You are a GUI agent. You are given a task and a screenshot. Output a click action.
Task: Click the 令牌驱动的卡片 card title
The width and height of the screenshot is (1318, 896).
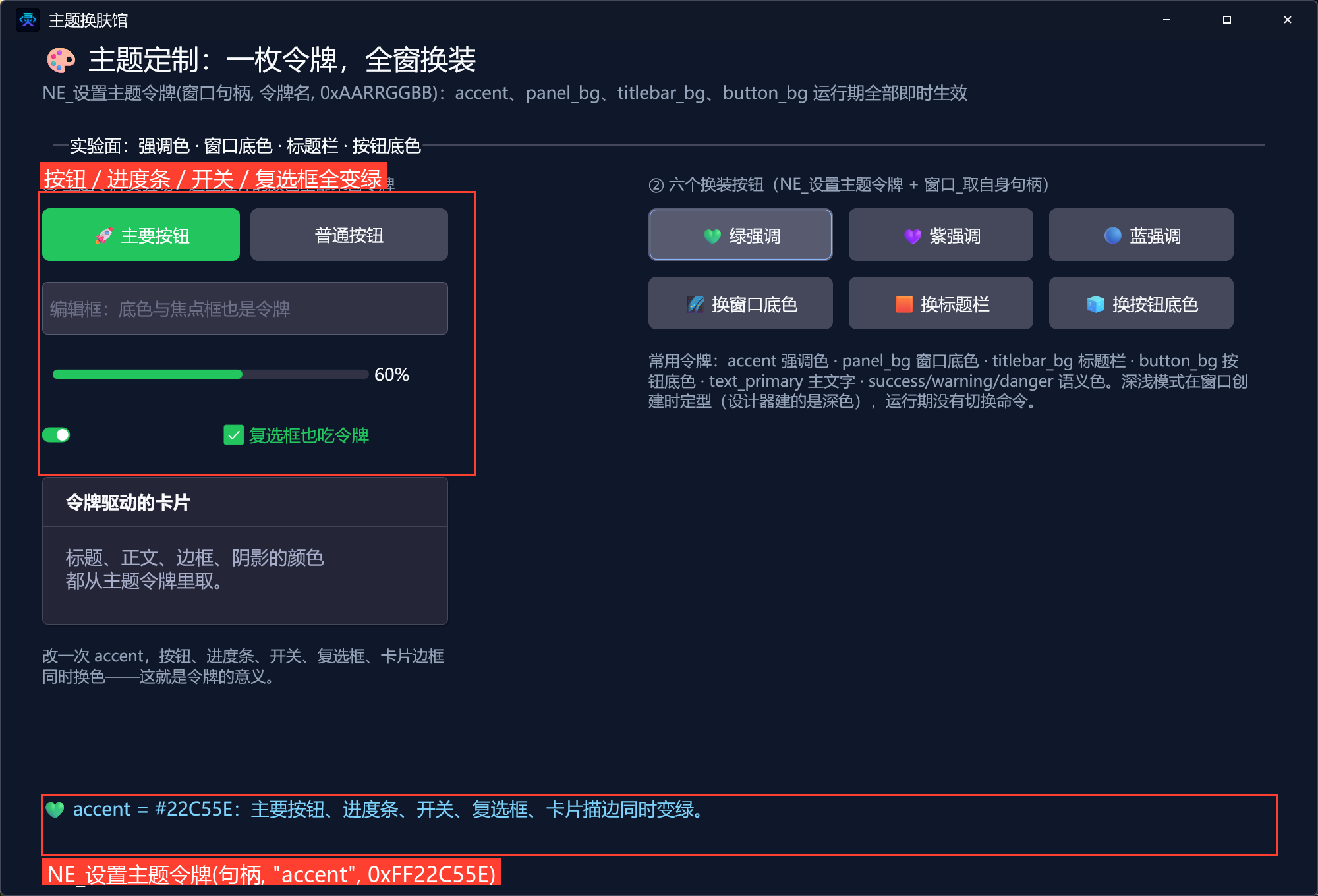click(x=128, y=503)
